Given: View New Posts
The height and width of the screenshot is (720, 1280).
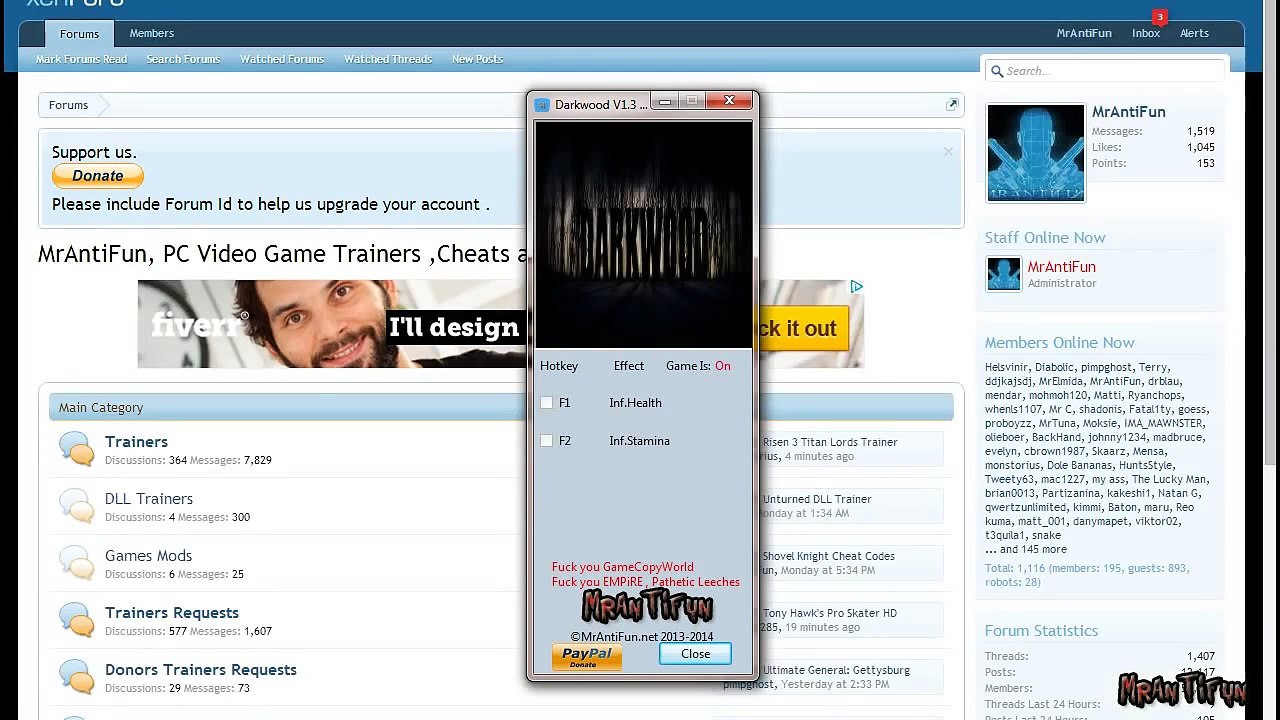Looking at the screenshot, I should pyautogui.click(x=477, y=59).
